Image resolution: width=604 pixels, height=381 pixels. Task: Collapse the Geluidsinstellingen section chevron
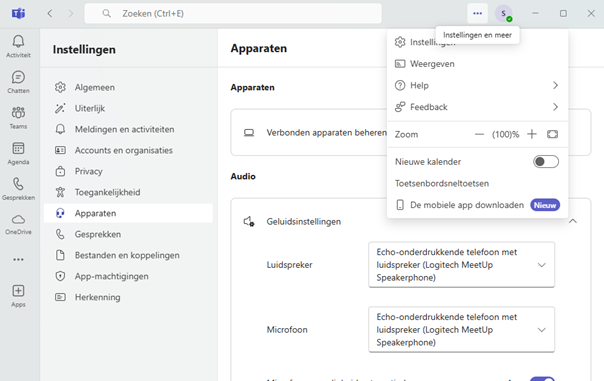coord(573,221)
